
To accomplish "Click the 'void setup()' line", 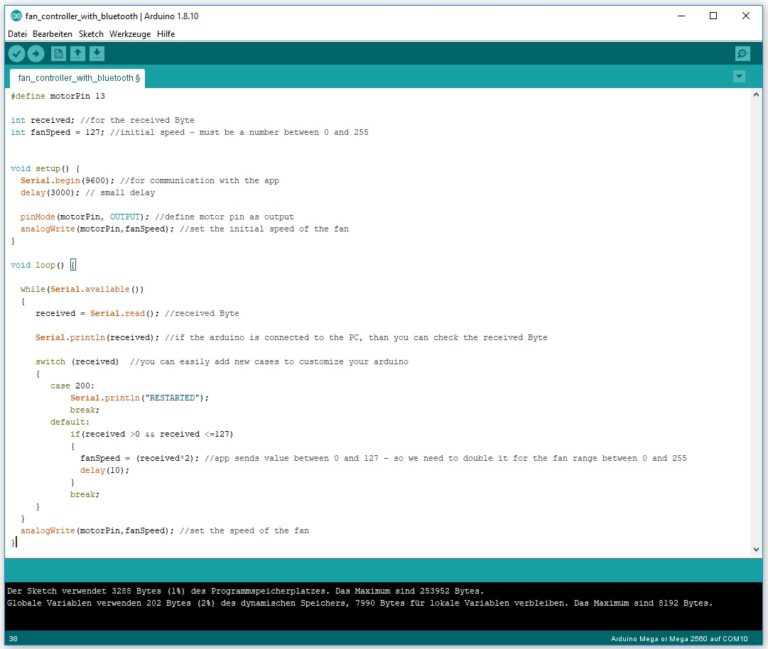I will click(x=45, y=168).
